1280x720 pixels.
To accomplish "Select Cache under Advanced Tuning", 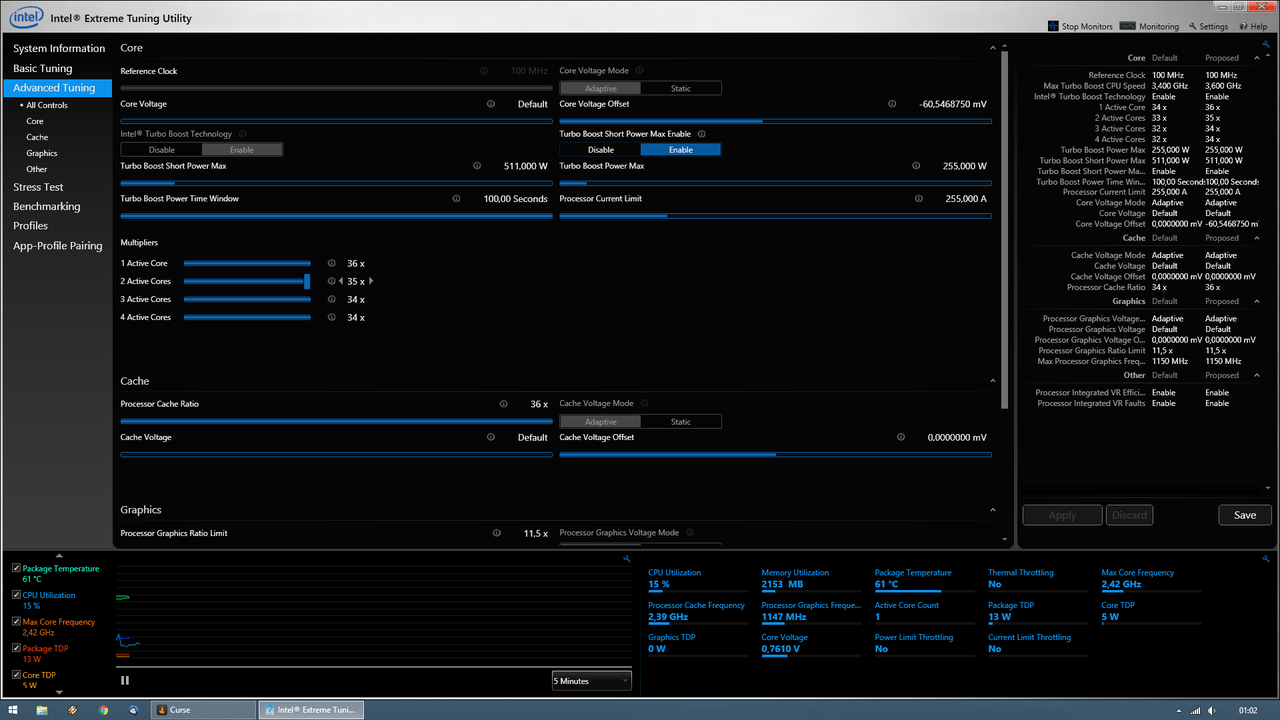I will (37, 137).
